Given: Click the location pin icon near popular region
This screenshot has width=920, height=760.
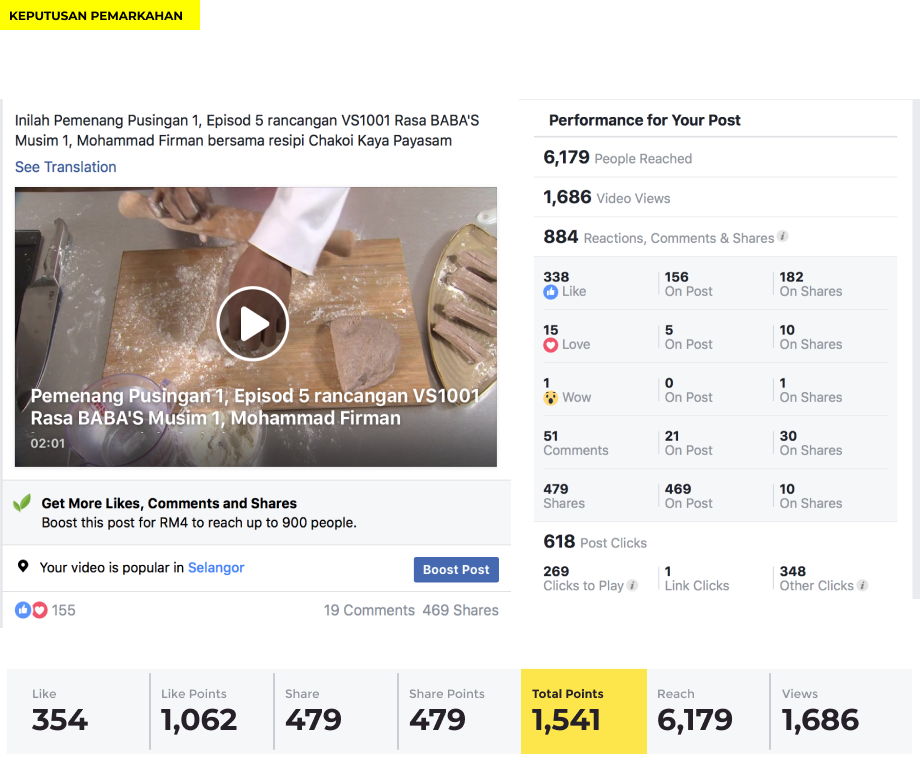Looking at the screenshot, I should pos(23,566).
